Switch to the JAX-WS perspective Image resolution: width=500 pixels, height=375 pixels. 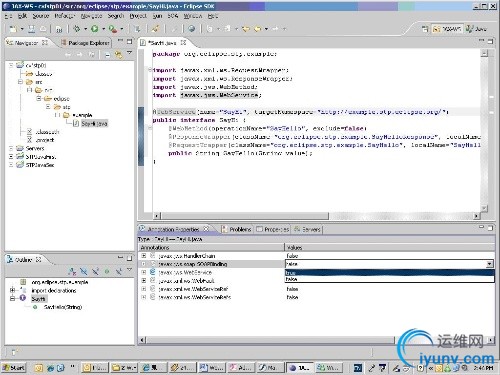point(446,29)
